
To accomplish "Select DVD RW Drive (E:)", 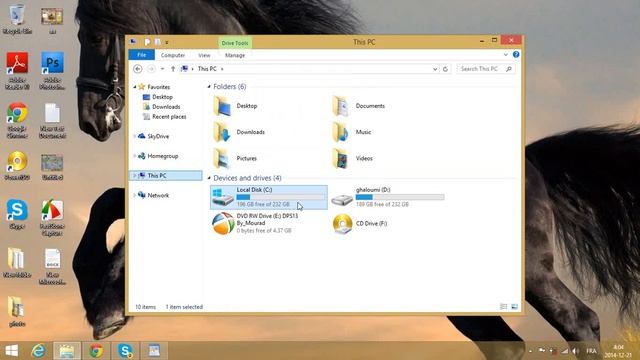I will pyautogui.click(x=269, y=223).
